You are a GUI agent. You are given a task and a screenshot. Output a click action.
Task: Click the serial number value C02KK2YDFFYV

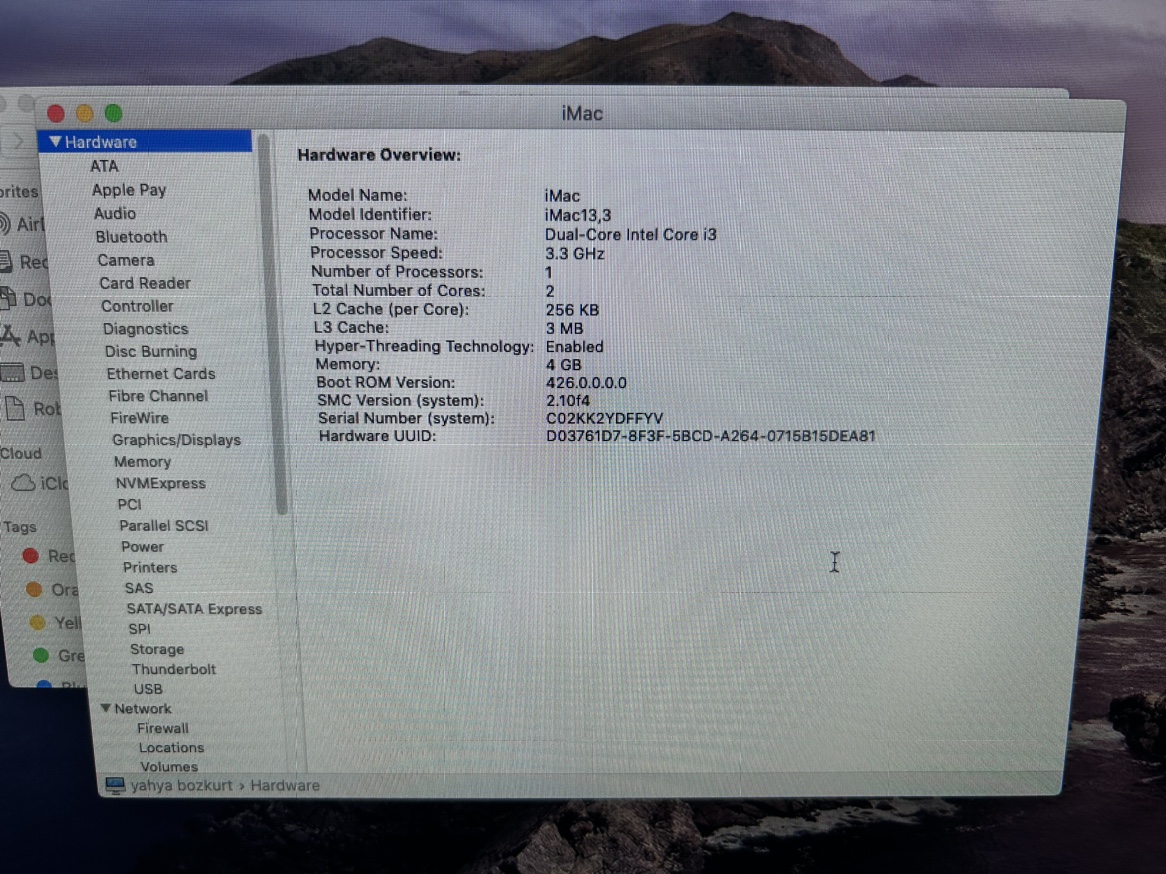604,418
